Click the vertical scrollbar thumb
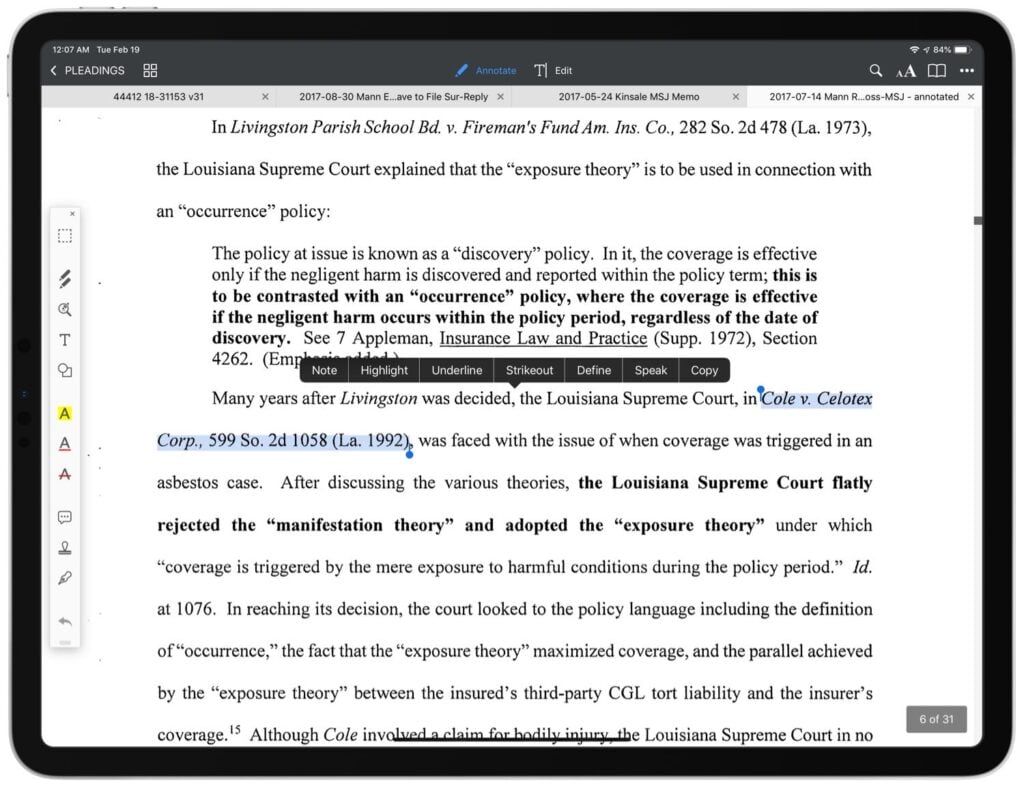The height and width of the screenshot is (788, 1024). click(978, 221)
